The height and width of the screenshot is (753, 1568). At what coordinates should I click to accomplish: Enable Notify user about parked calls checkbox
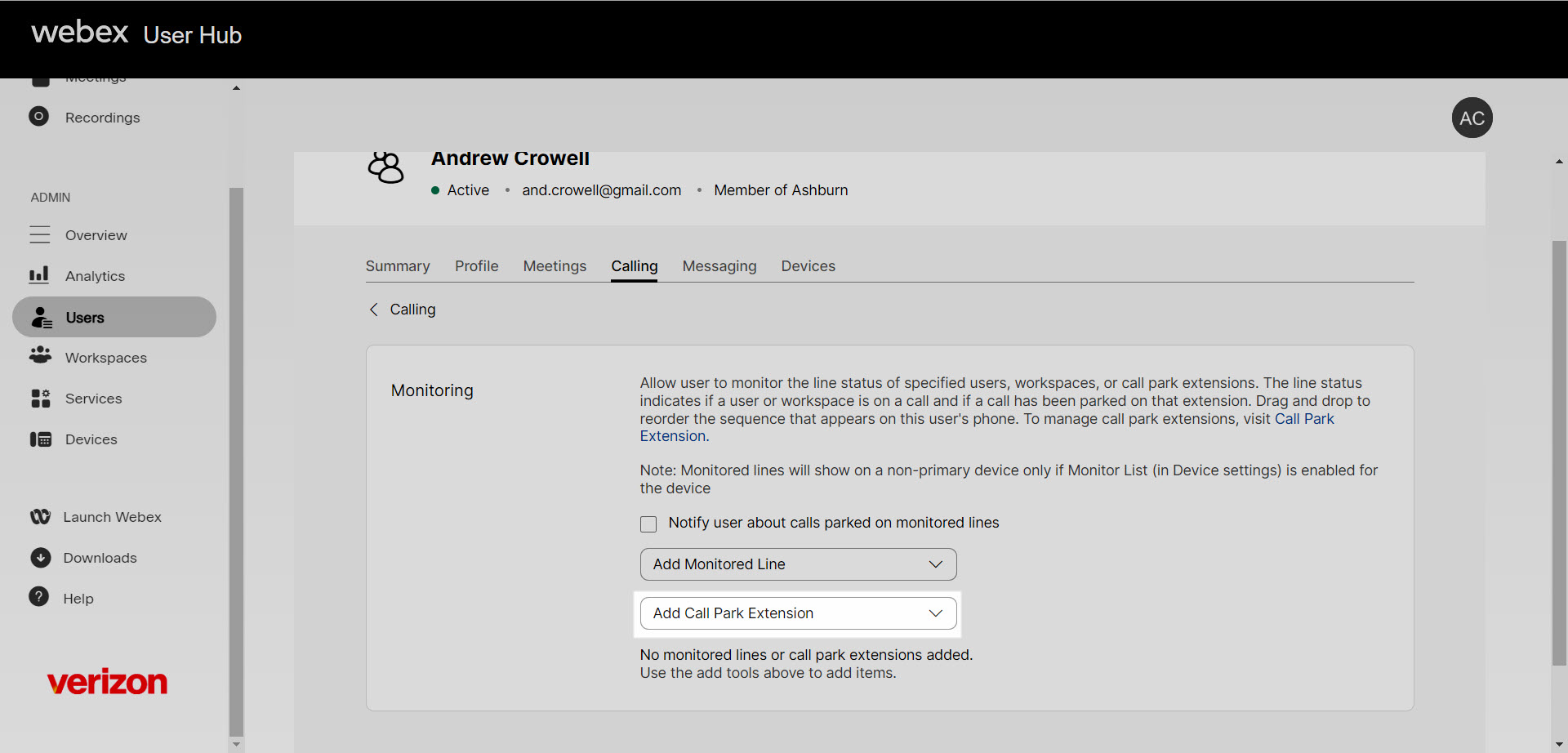(648, 524)
